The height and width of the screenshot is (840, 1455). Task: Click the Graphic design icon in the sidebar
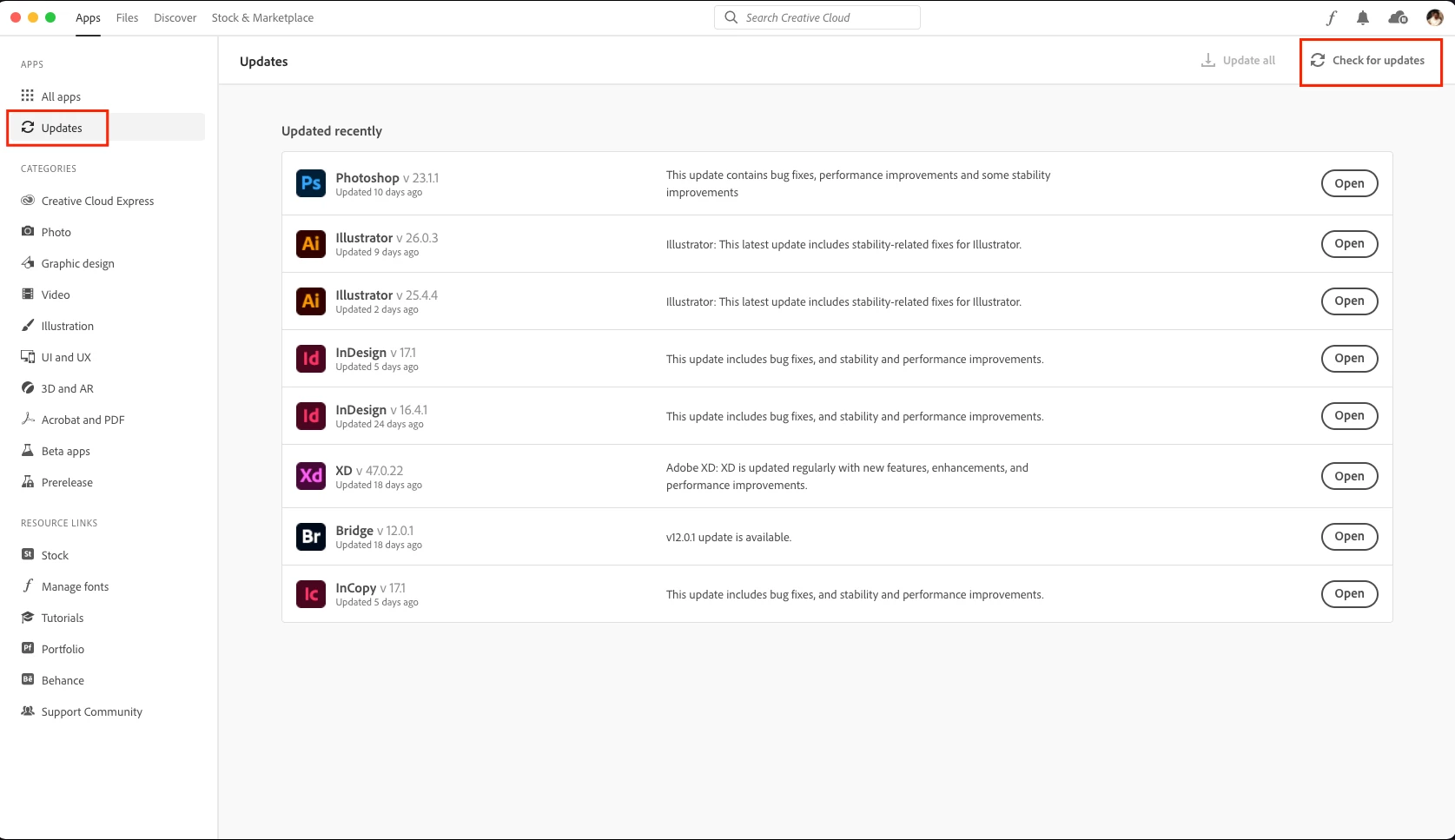(28, 262)
